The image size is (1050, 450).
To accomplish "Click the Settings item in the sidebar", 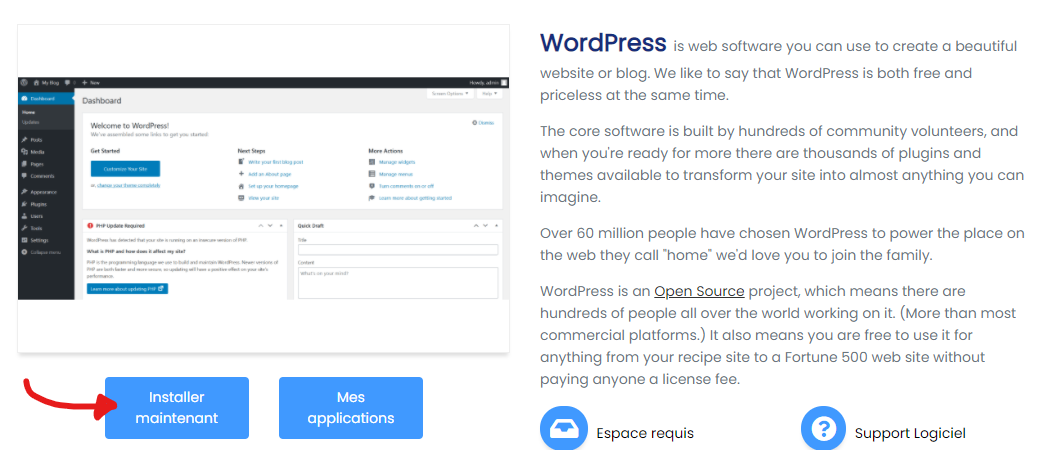I will point(39,240).
